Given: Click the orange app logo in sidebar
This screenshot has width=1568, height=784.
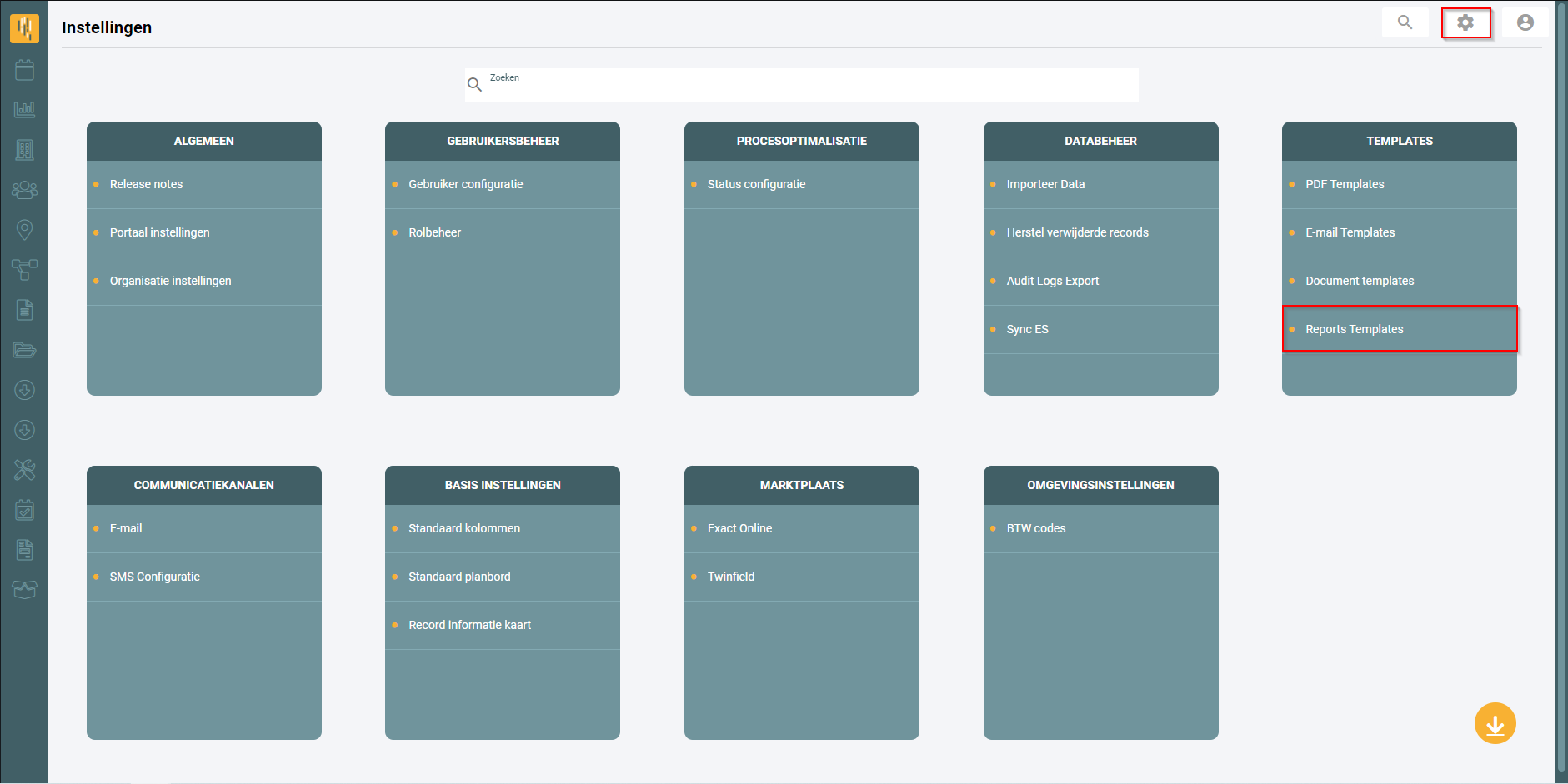Looking at the screenshot, I should tap(24, 28).
